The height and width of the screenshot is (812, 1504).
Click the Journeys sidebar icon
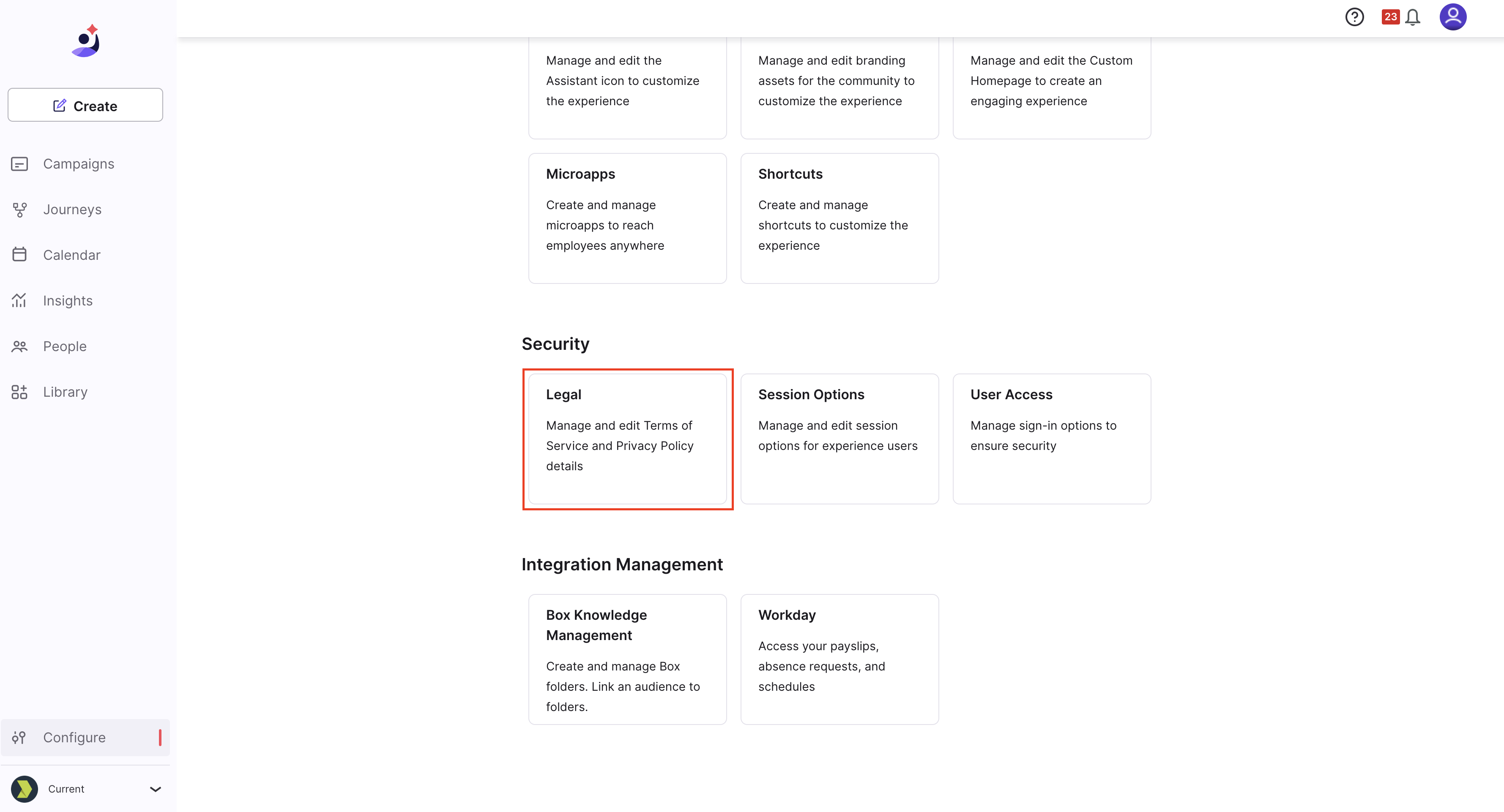pyautogui.click(x=19, y=210)
